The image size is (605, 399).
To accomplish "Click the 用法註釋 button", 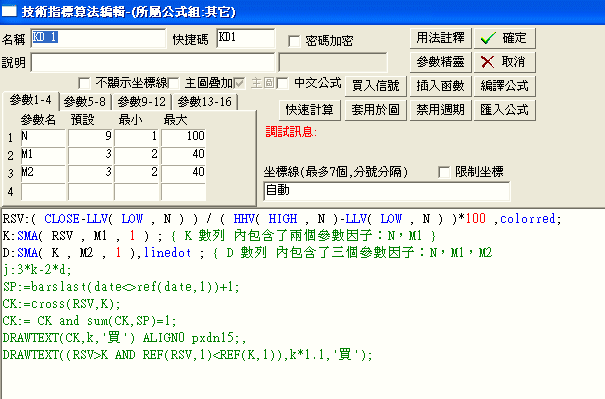I will (440, 38).
